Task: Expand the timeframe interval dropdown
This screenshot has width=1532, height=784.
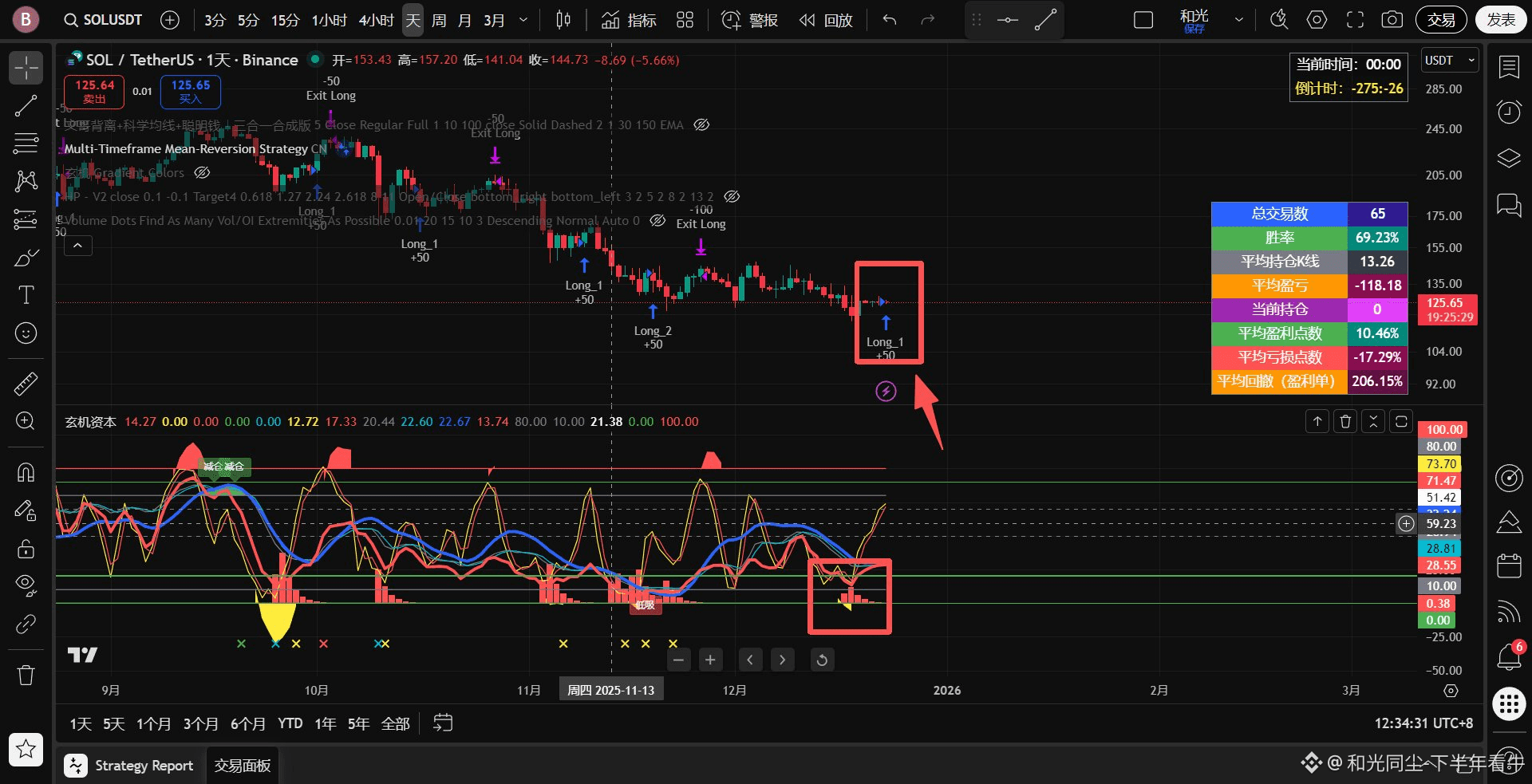Action: click(x=523, y=20)
